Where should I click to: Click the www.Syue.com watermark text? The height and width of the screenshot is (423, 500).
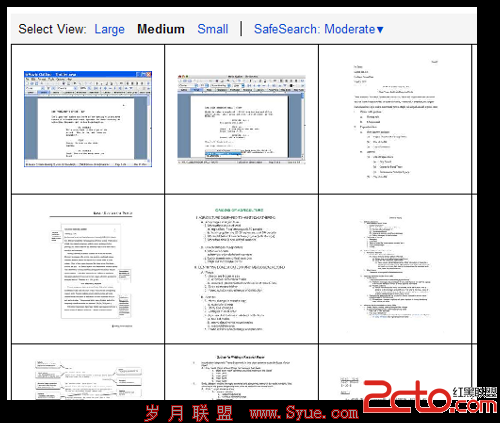click(x=304, y=413)
